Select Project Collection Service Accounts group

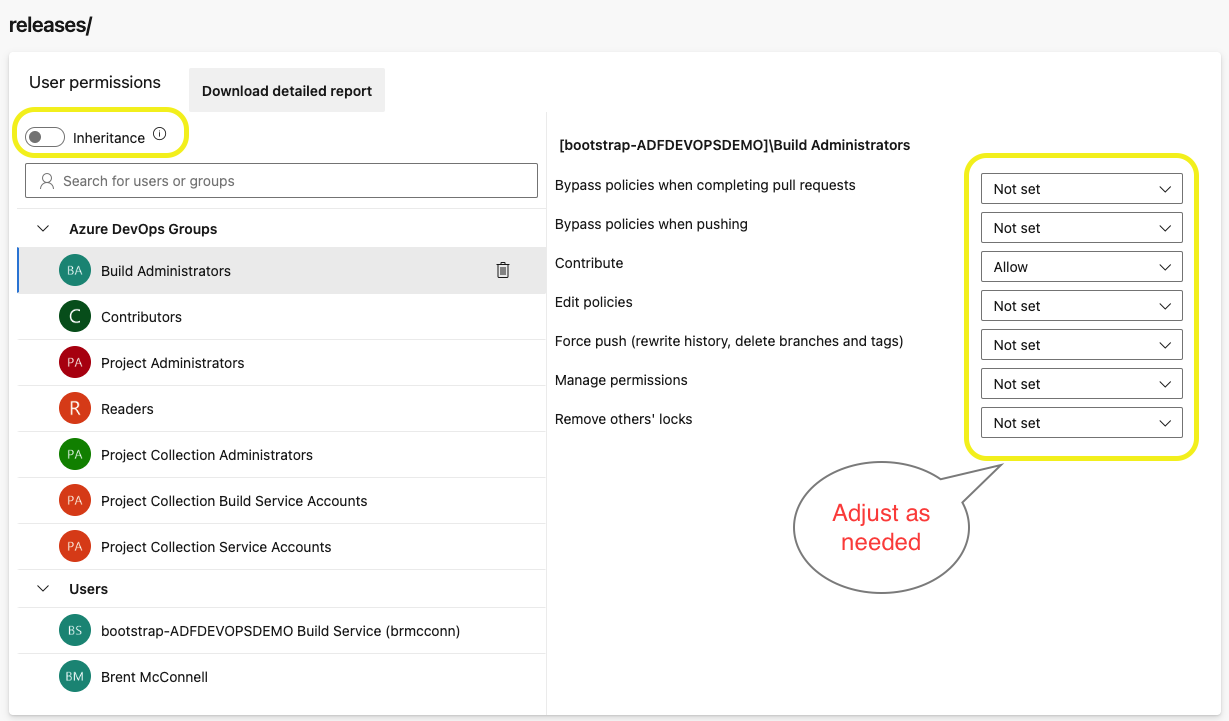point(281,546)
